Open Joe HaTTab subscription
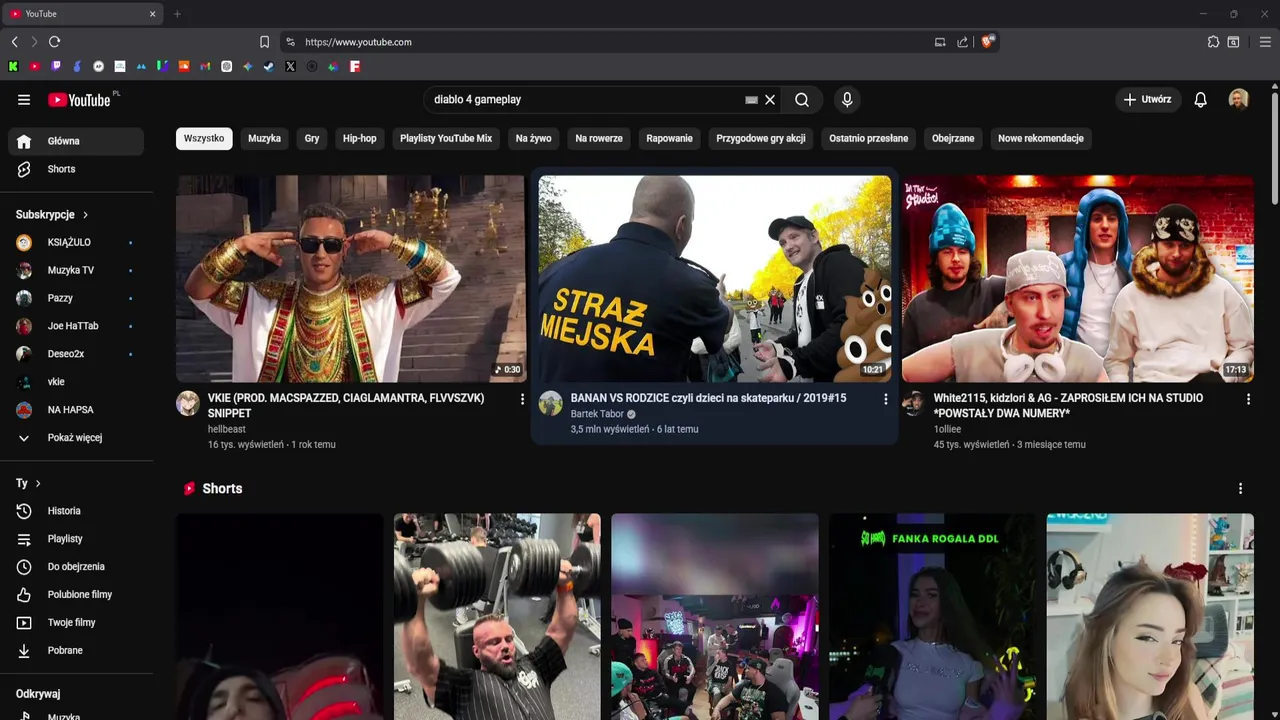 click(76, 326)
